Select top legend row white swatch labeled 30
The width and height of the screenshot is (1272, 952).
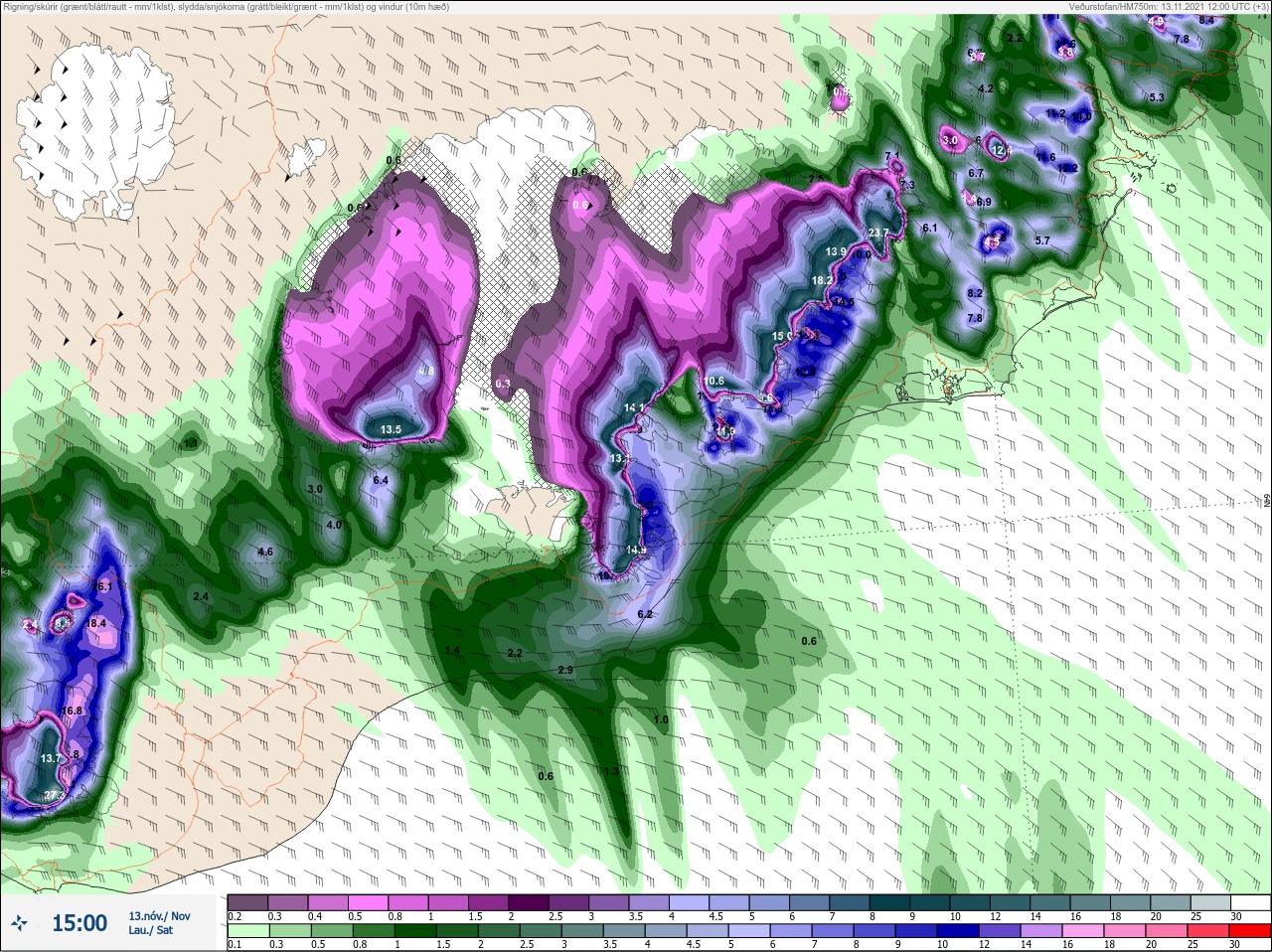(1251, 903)
